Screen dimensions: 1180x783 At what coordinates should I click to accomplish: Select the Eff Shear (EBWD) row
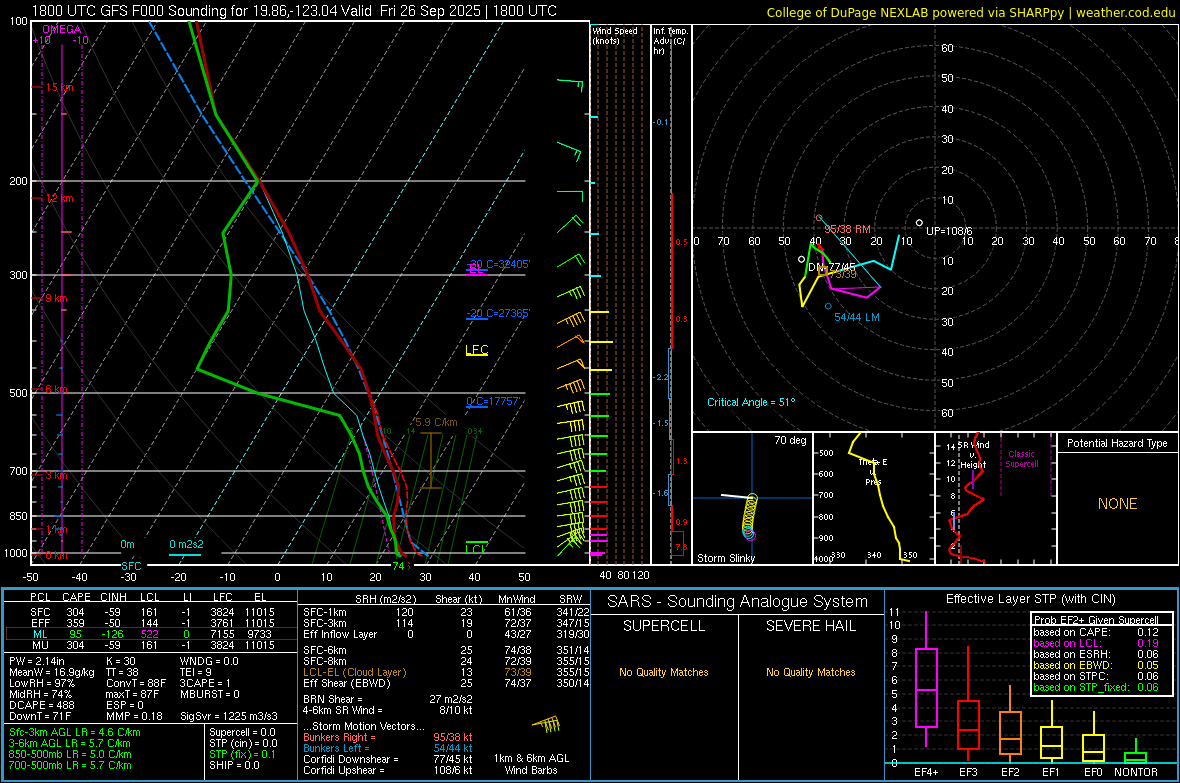446,683
